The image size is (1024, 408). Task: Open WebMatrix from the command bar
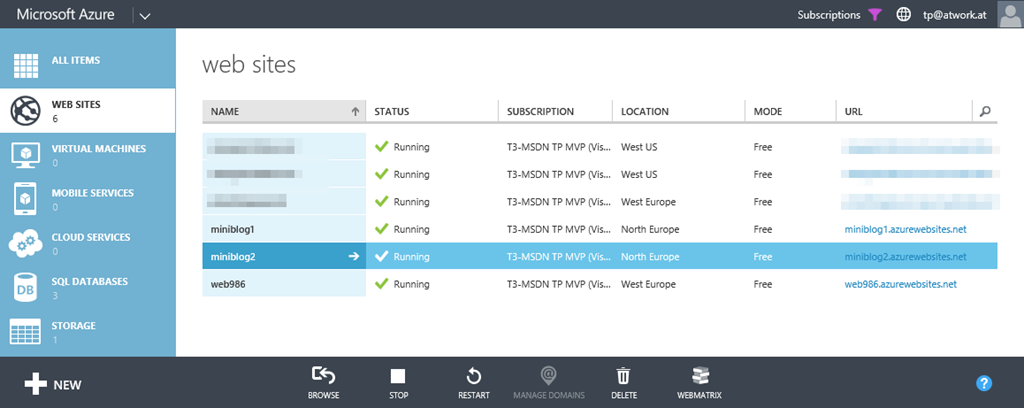click(699, 377)
